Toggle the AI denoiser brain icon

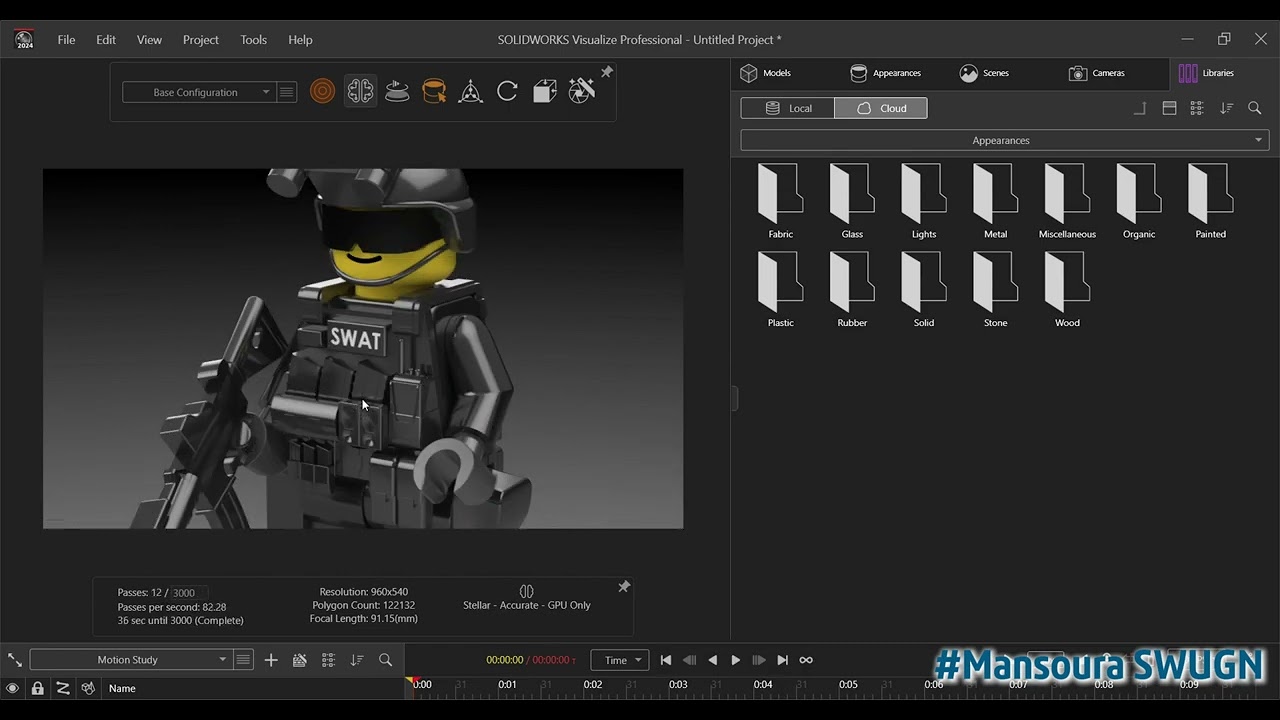click(x=360, y=92)
